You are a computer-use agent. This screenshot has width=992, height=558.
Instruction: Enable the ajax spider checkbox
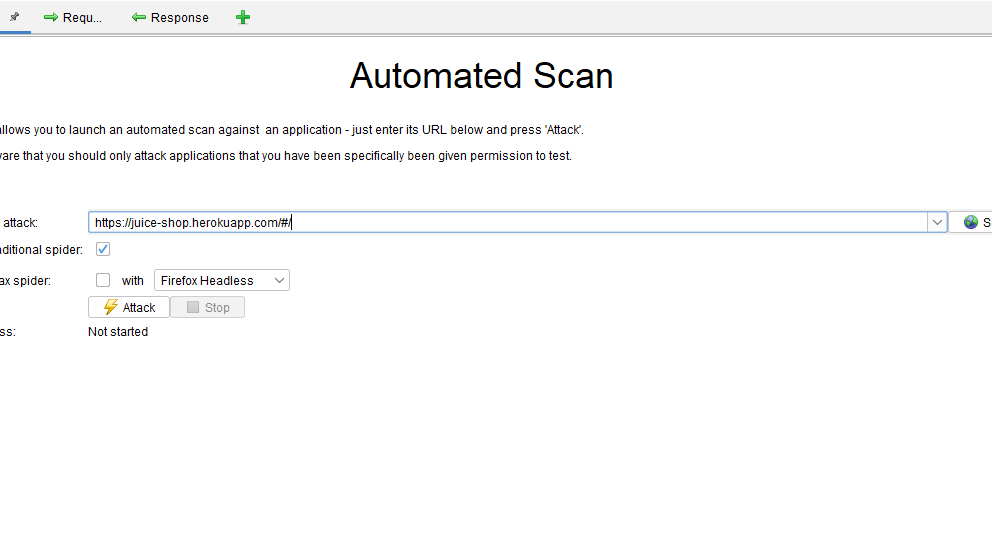[x=102, y=280]
